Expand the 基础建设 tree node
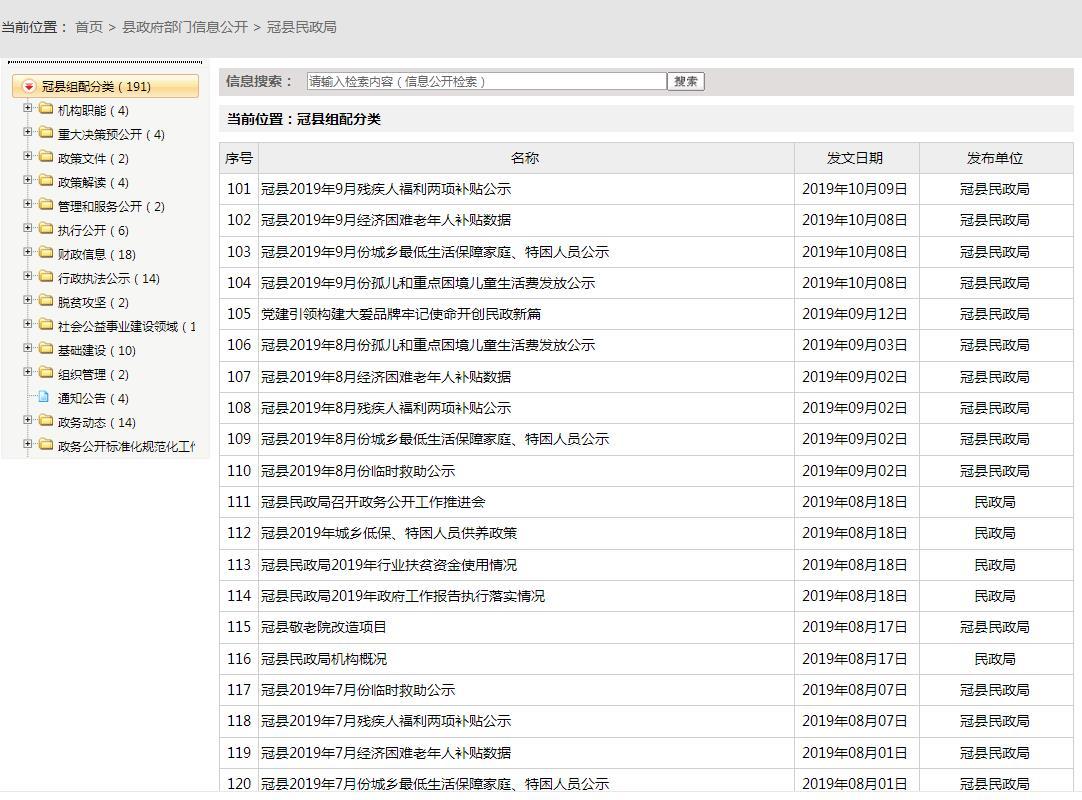This screenshot has height=800, width=1082. tap(28, 349)
